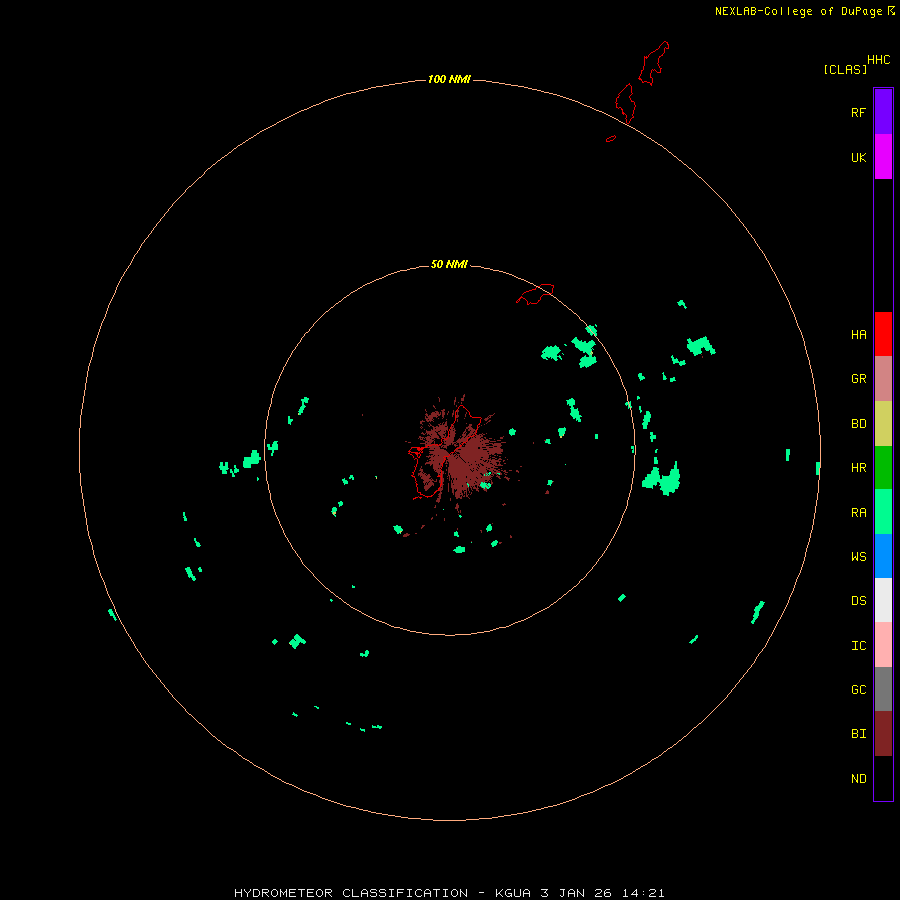Pick the RA light green swatch
Image resolution: width=900 pixels, height=900 pixels.
tap(883, 512)
